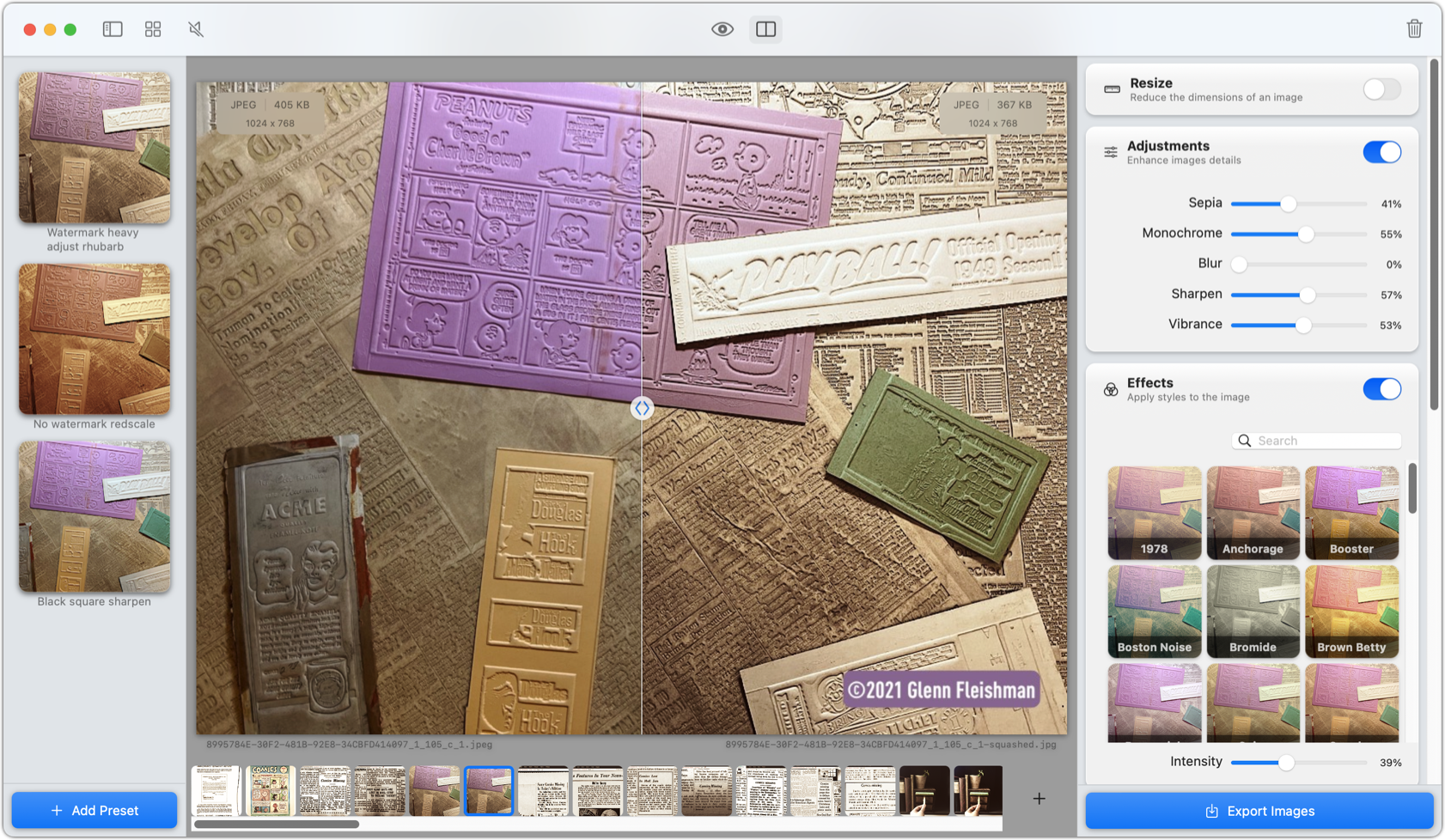Open the last filmstrip thumbnail
This screenshot has height=840, width=1445.
[978, 790]
